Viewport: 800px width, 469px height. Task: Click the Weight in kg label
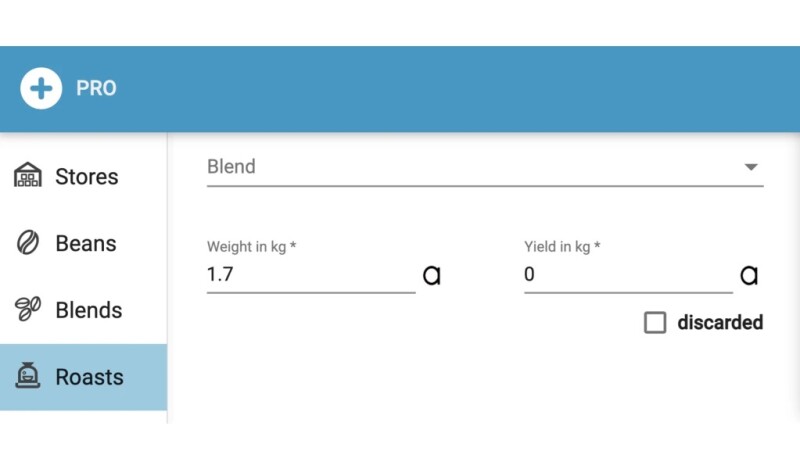click(x=251, y=247)
